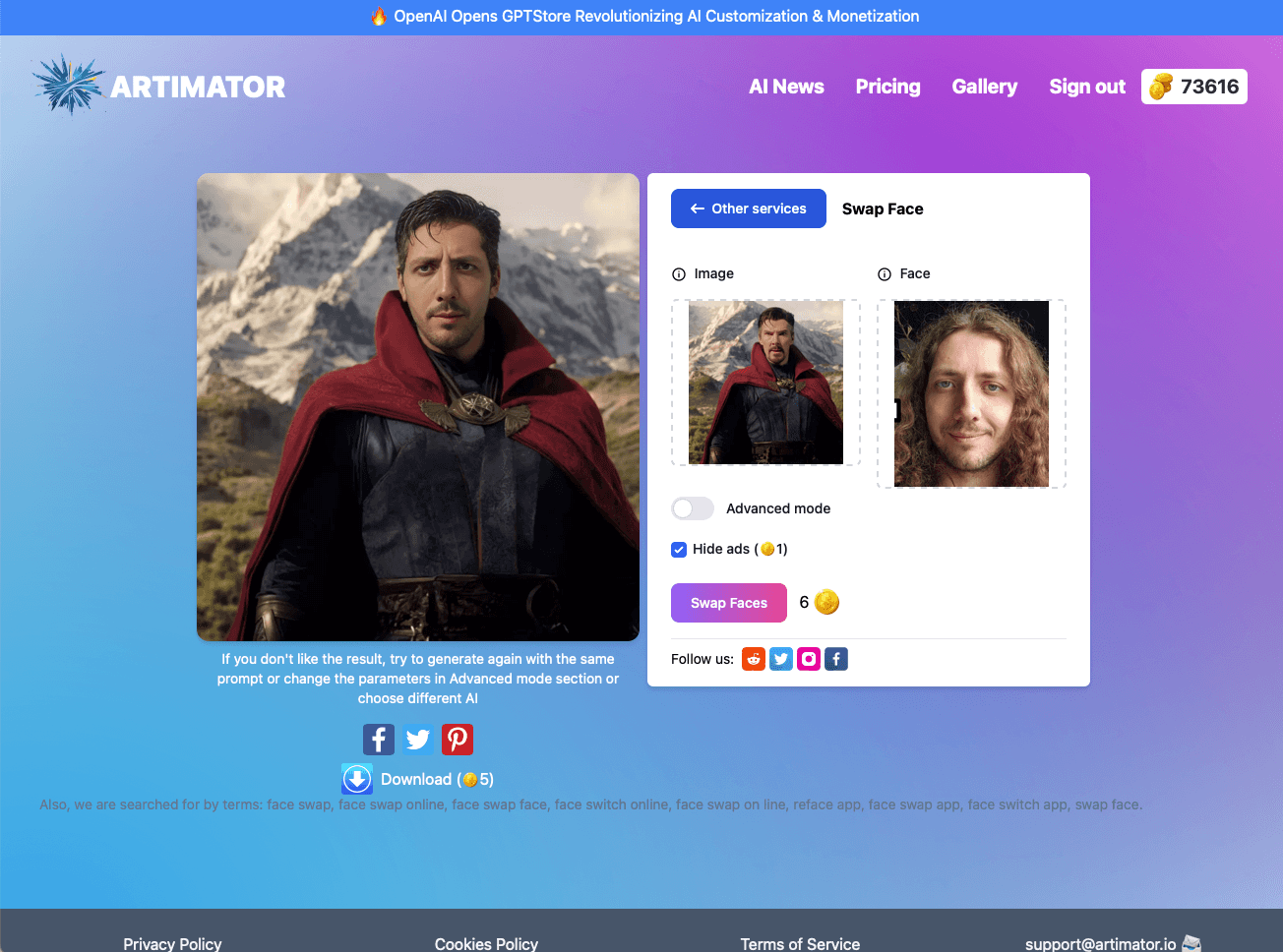This screenshot has height=952, width=1283.
Task: Click the info icon beside Image label
Action: (x=679, y=274)
